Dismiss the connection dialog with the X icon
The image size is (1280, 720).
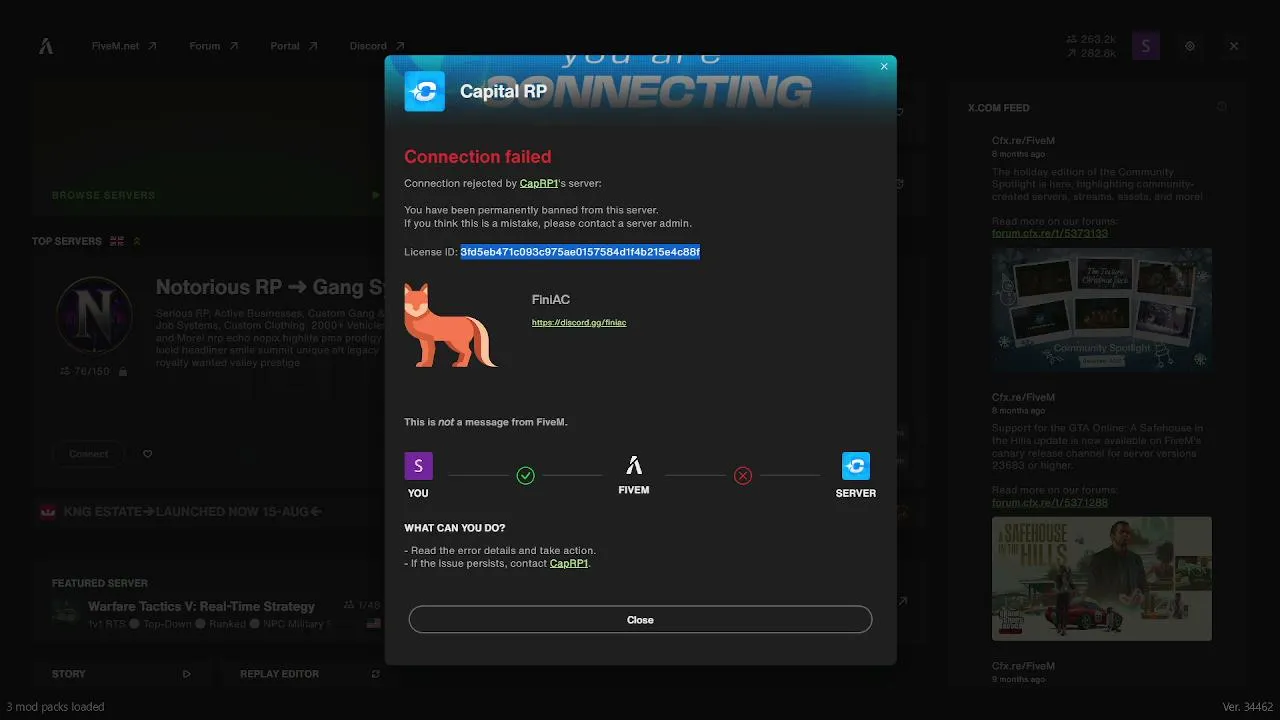tap(884, 67)
